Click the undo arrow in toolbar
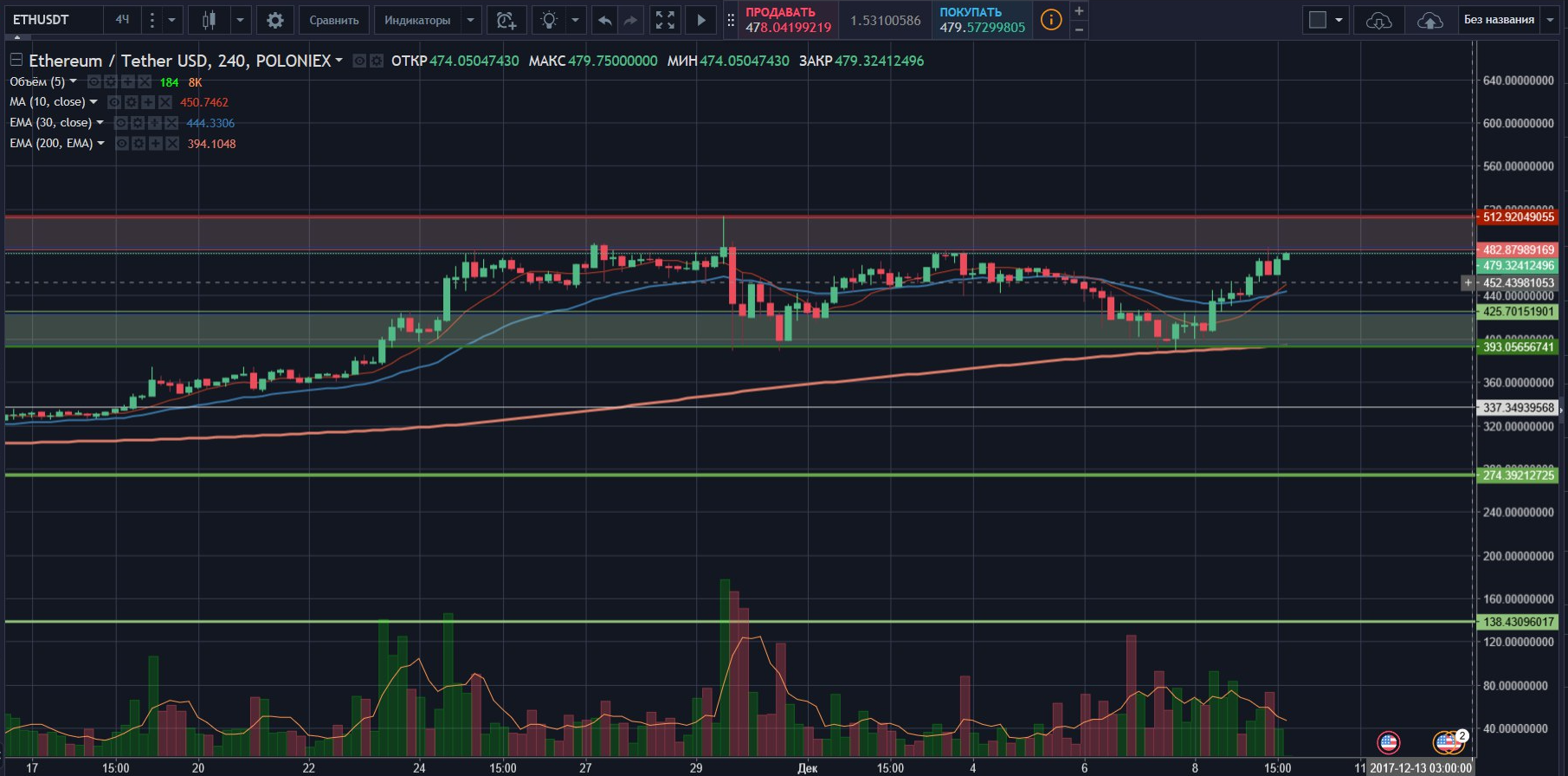 [x=605, y=20]
